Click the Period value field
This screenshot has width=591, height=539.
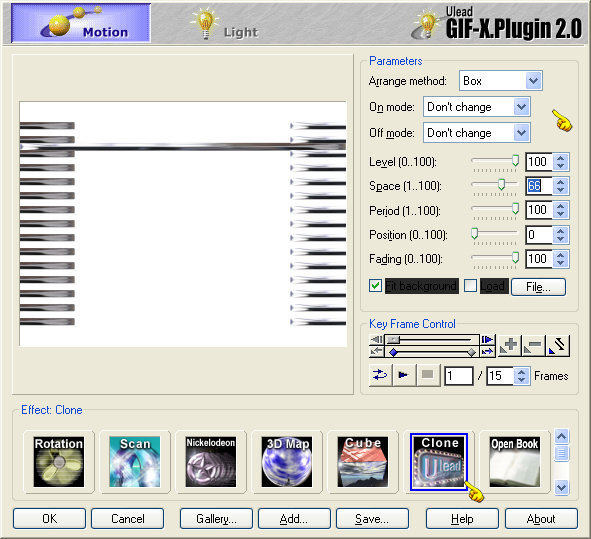(x=539, y=210)
